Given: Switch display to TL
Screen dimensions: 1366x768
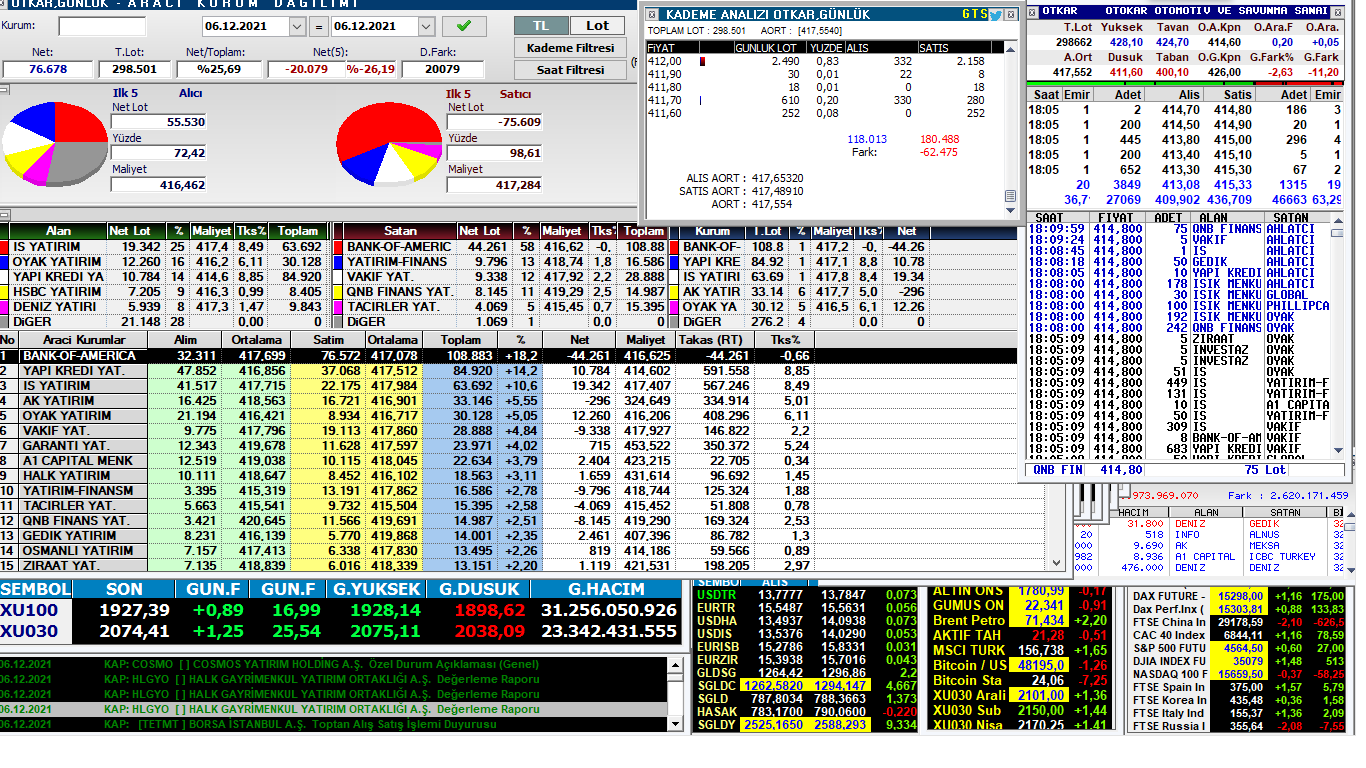Looking at the screenshot, I should (x=541, y=25).
